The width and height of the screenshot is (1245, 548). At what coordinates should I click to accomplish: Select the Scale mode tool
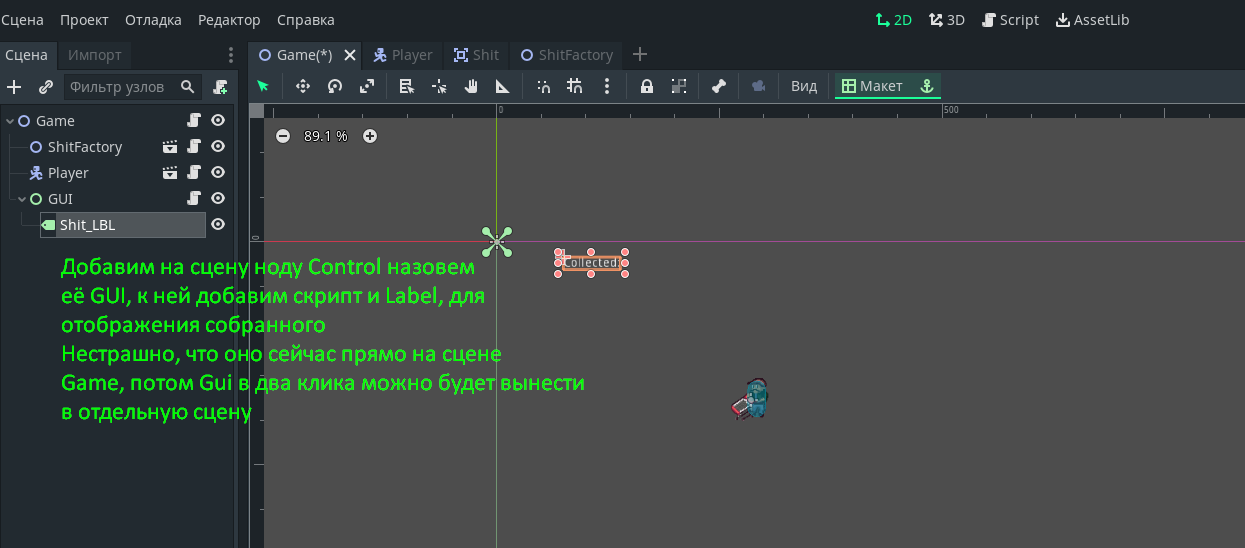coord(367,86)
